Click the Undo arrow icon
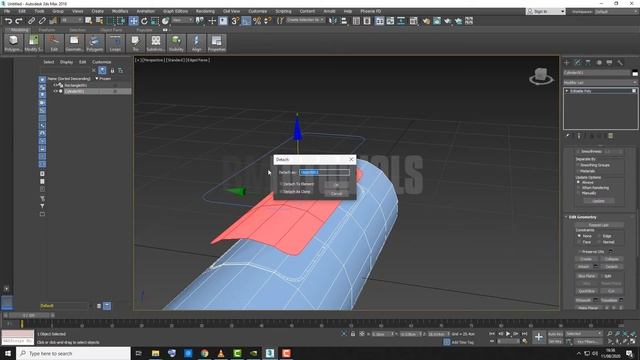The height and width of the screenshot is (360, 640). 8,21
